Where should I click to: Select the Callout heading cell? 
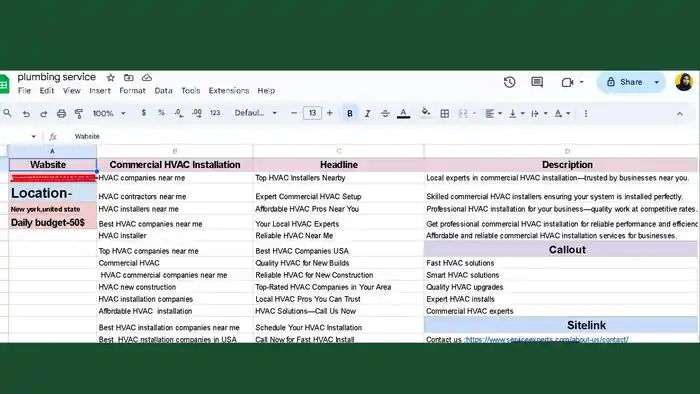point(561,249)
